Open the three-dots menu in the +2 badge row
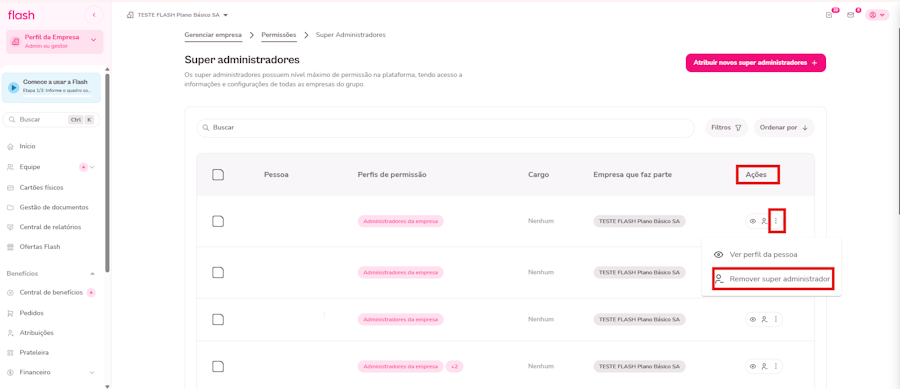 click(776, 366)
